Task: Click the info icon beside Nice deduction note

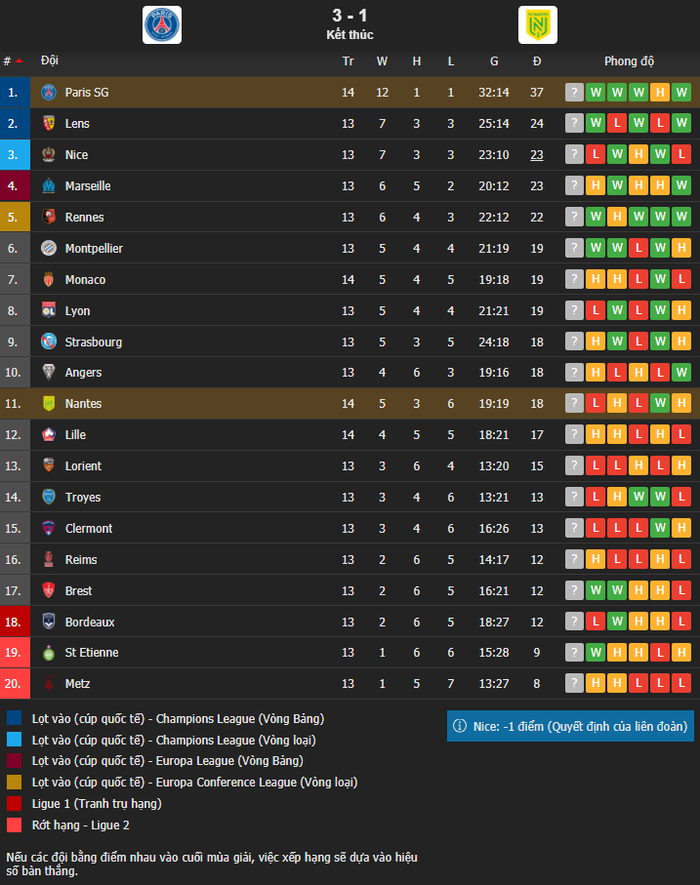Action: click(460, 726)
